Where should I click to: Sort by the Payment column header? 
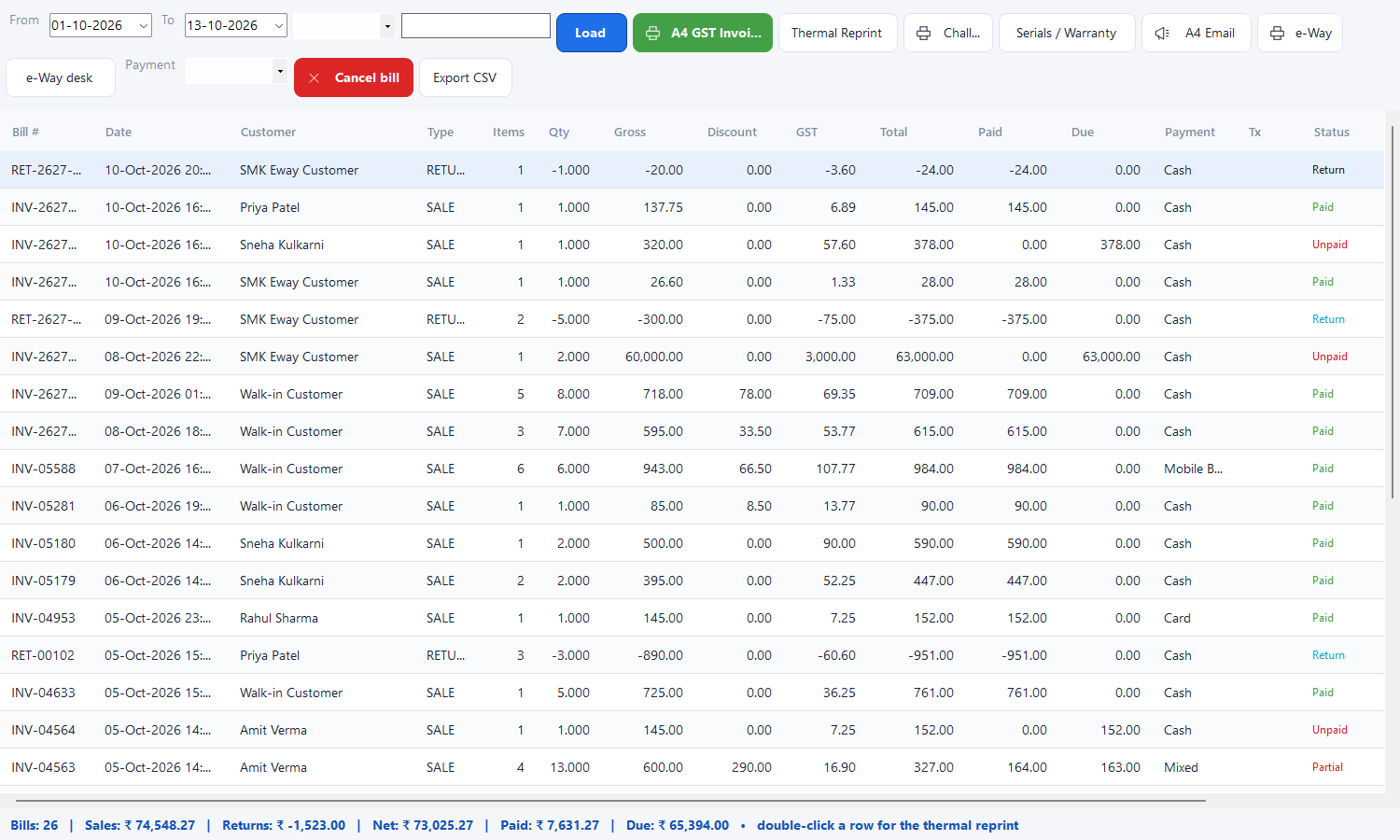(1190, 132)
